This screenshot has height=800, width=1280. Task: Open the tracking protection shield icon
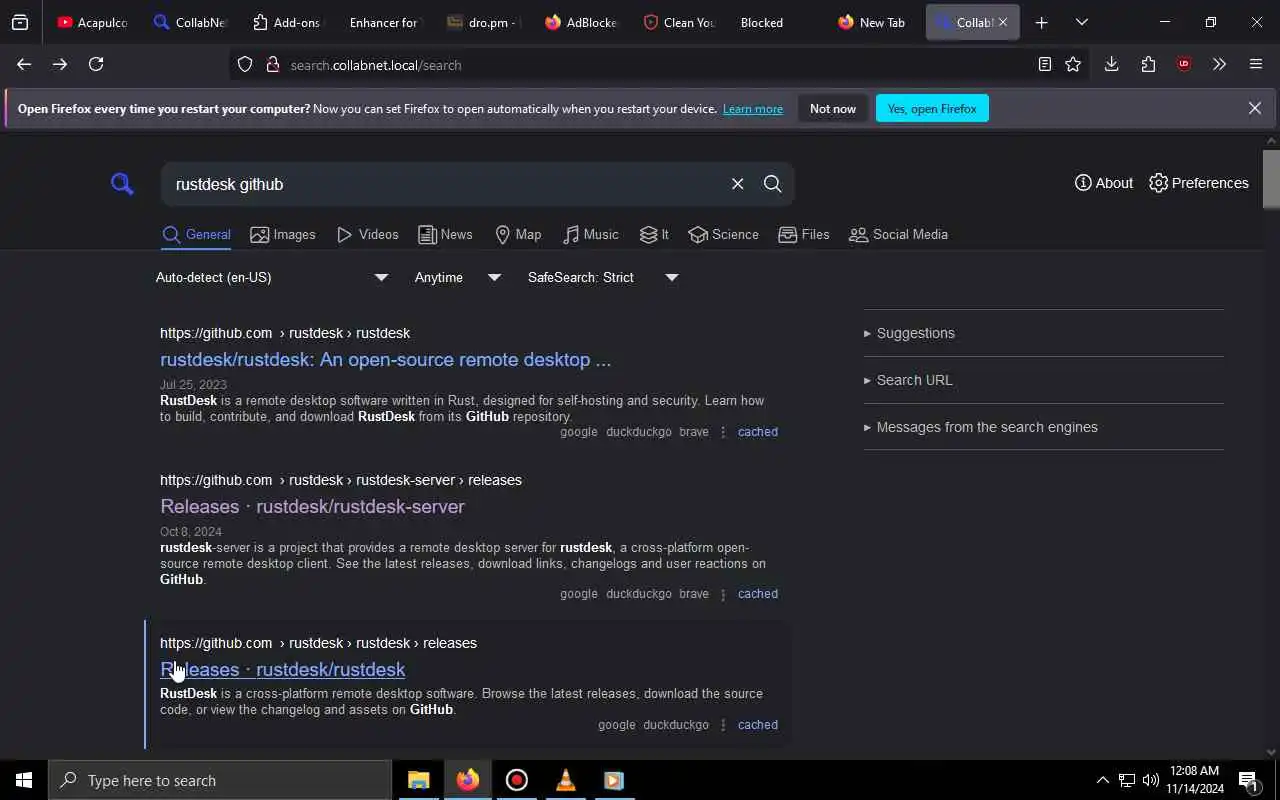click(x=245, y=65)
